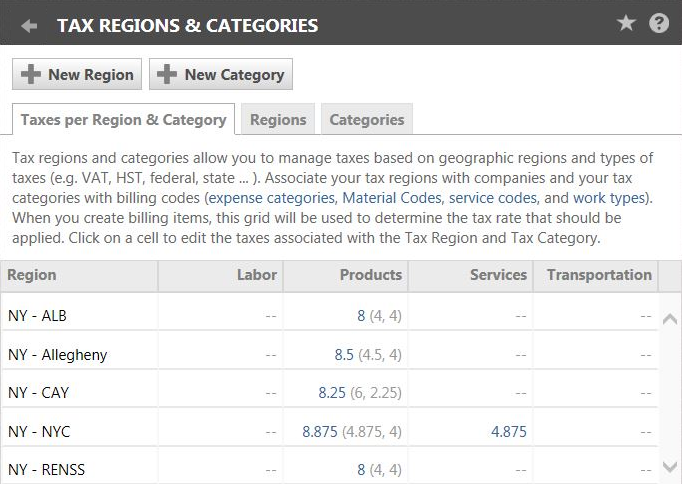Click the Region column header
The width and height of the screenshot is (682, 484).
pos(33,275)
